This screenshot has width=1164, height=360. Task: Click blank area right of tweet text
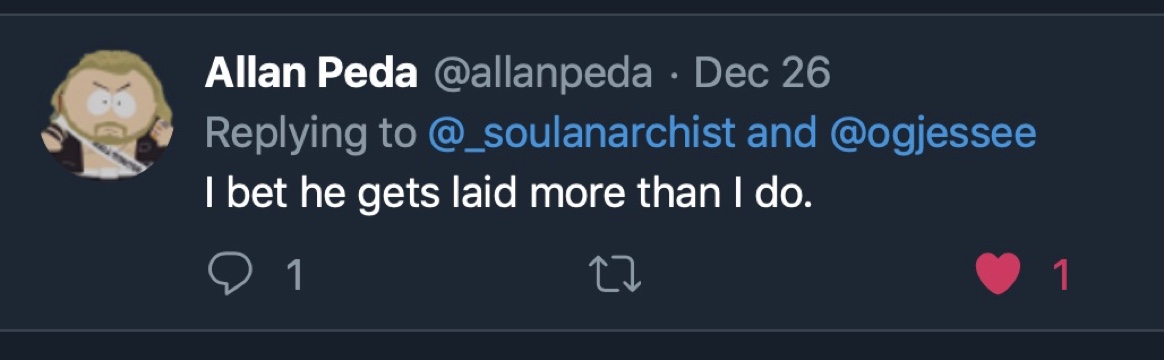[x=965, y=194]
